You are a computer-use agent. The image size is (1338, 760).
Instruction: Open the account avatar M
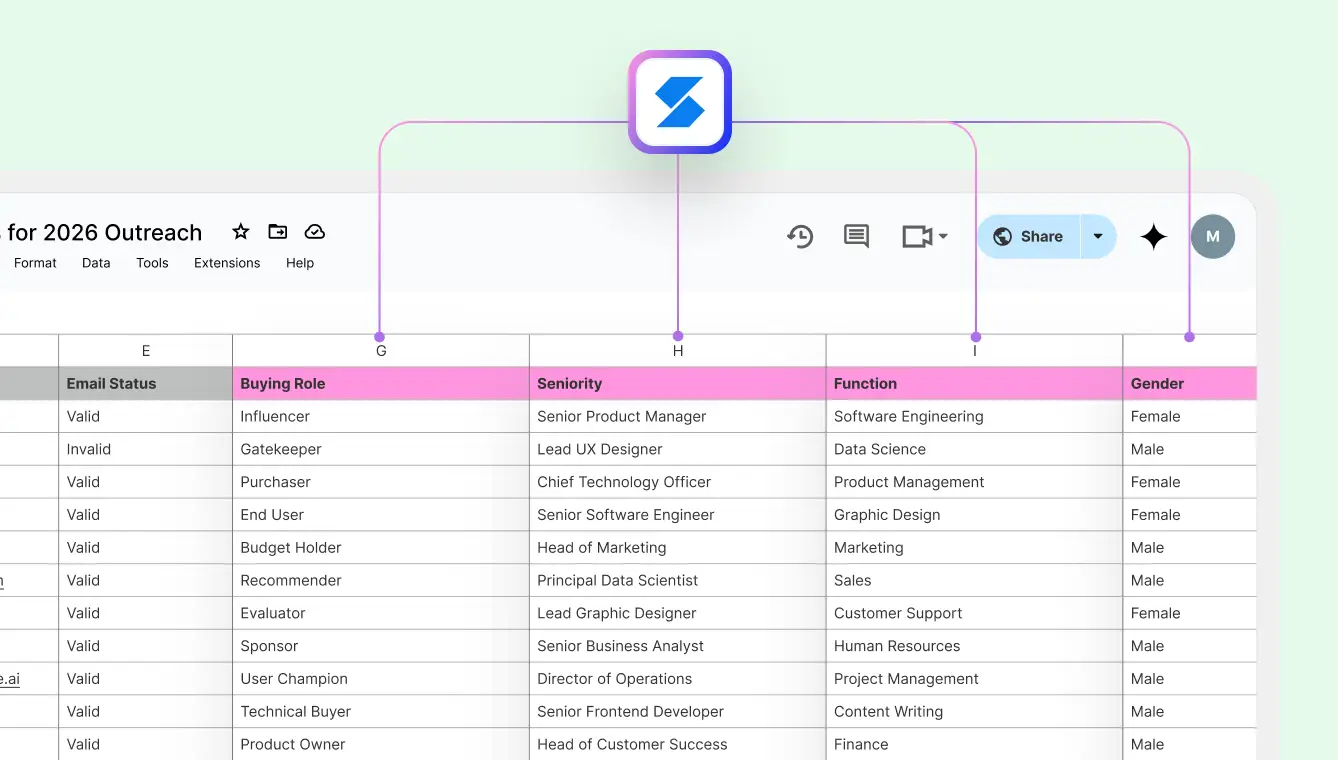point(1212,236)
